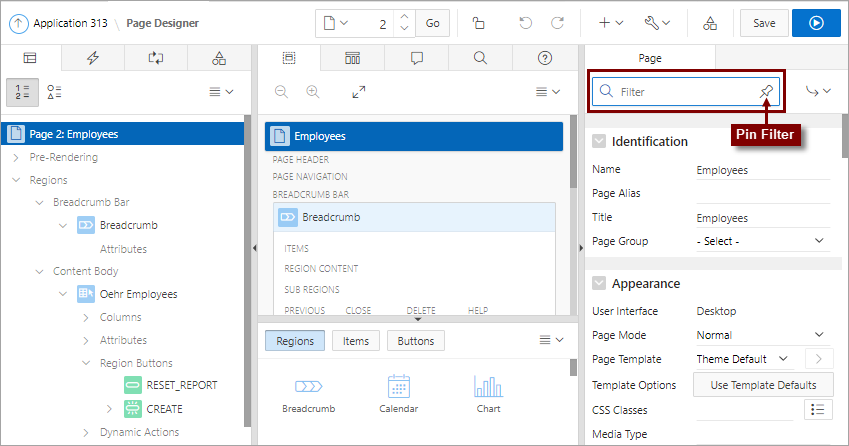The height and width of the screenshot is (446, 849).
Task: Select the Buttons gallery tab
Action: coord(416,341)
